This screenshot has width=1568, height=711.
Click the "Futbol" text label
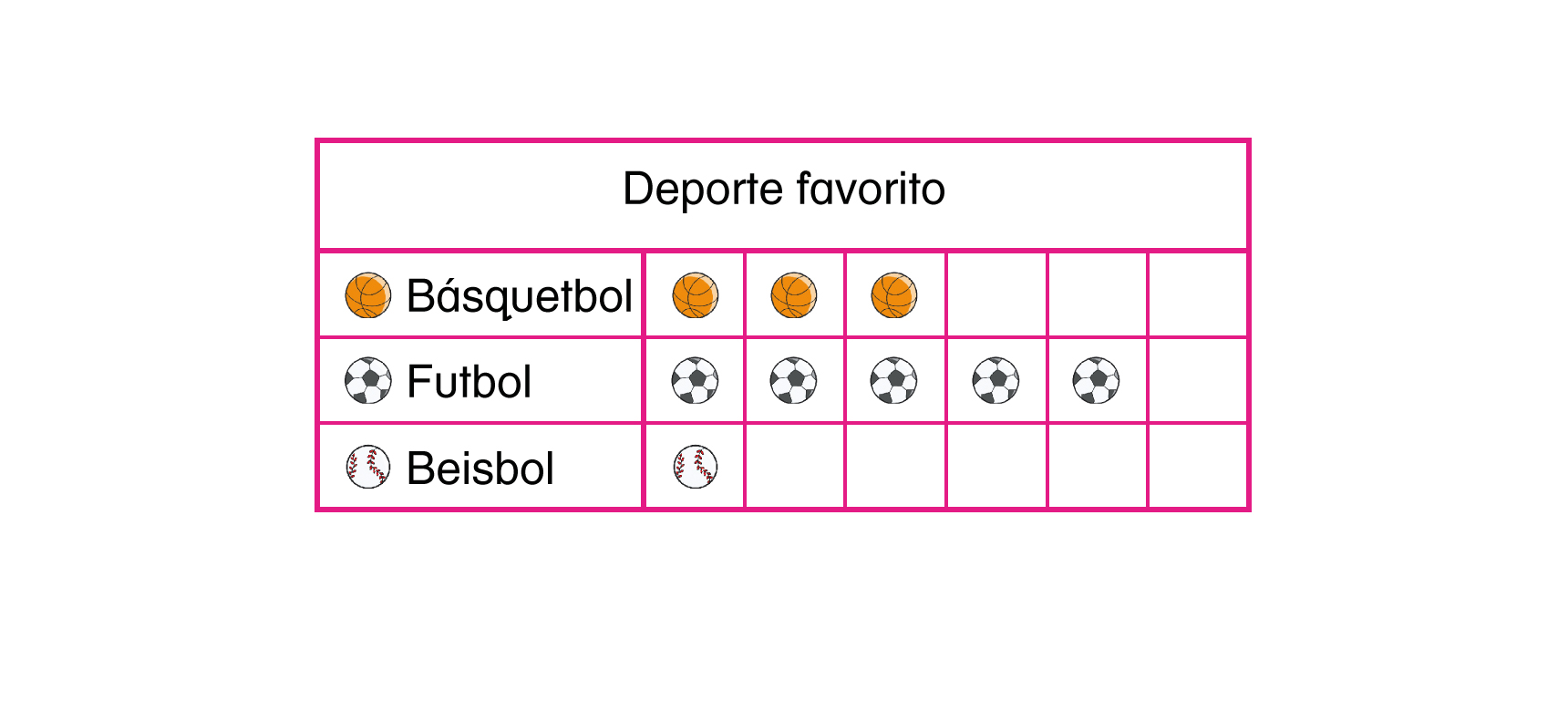469,382
